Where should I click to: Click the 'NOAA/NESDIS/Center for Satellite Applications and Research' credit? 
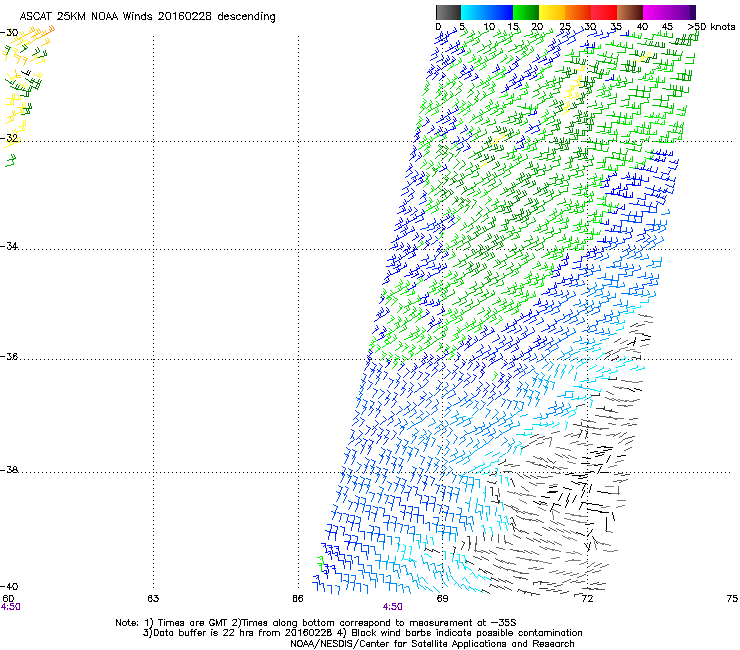pos(432,644)
